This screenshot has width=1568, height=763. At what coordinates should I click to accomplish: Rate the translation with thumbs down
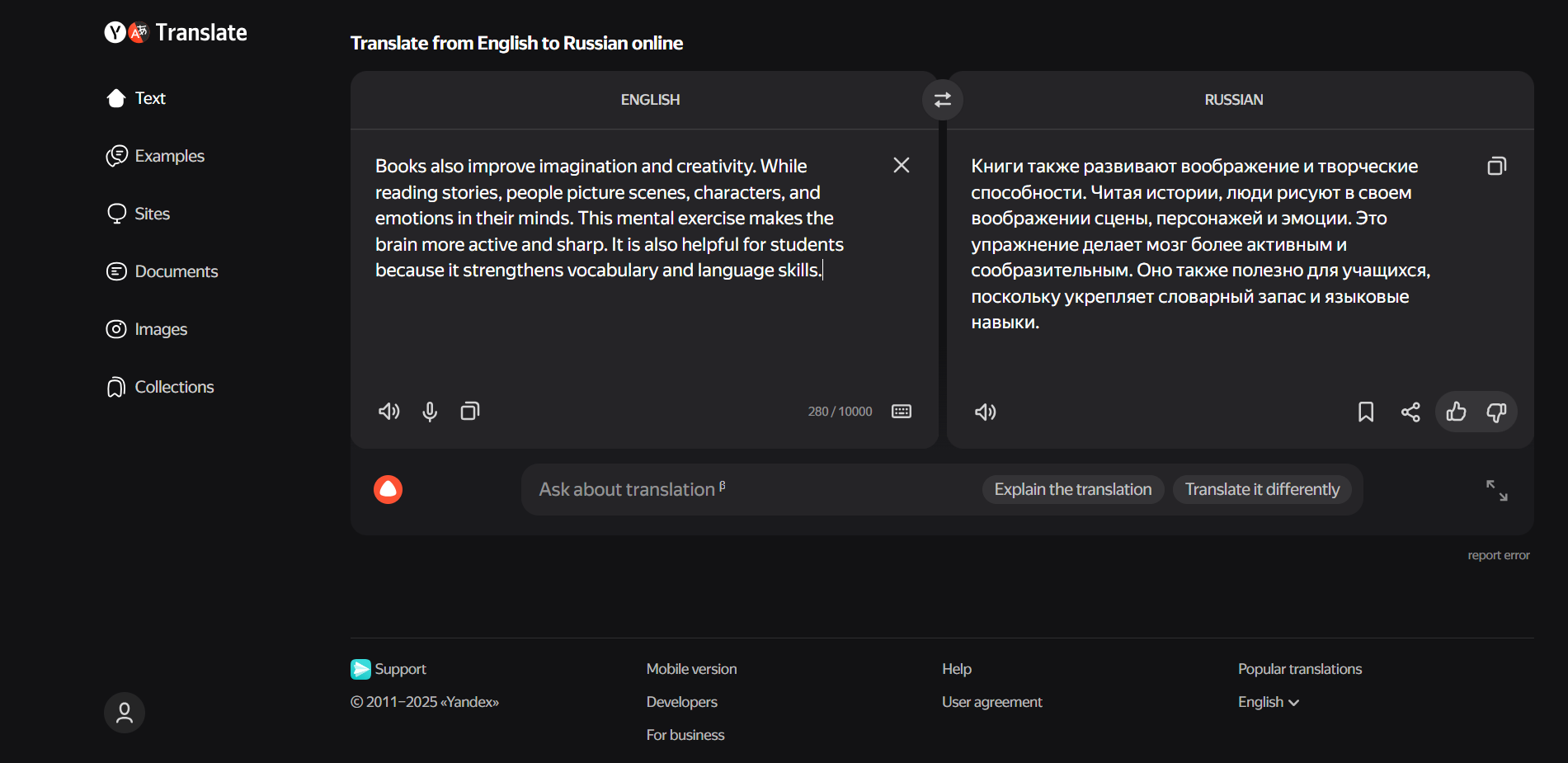point(1496,412)
